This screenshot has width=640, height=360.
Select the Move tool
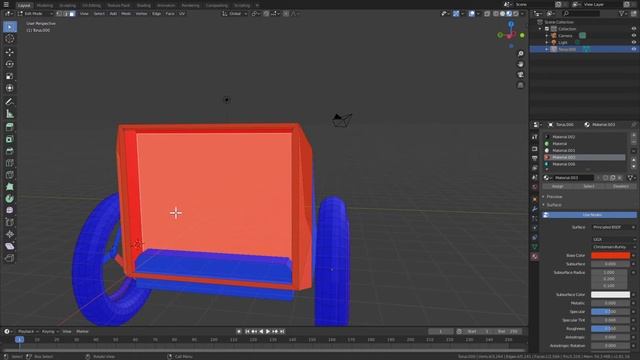(x=10, y=52)
